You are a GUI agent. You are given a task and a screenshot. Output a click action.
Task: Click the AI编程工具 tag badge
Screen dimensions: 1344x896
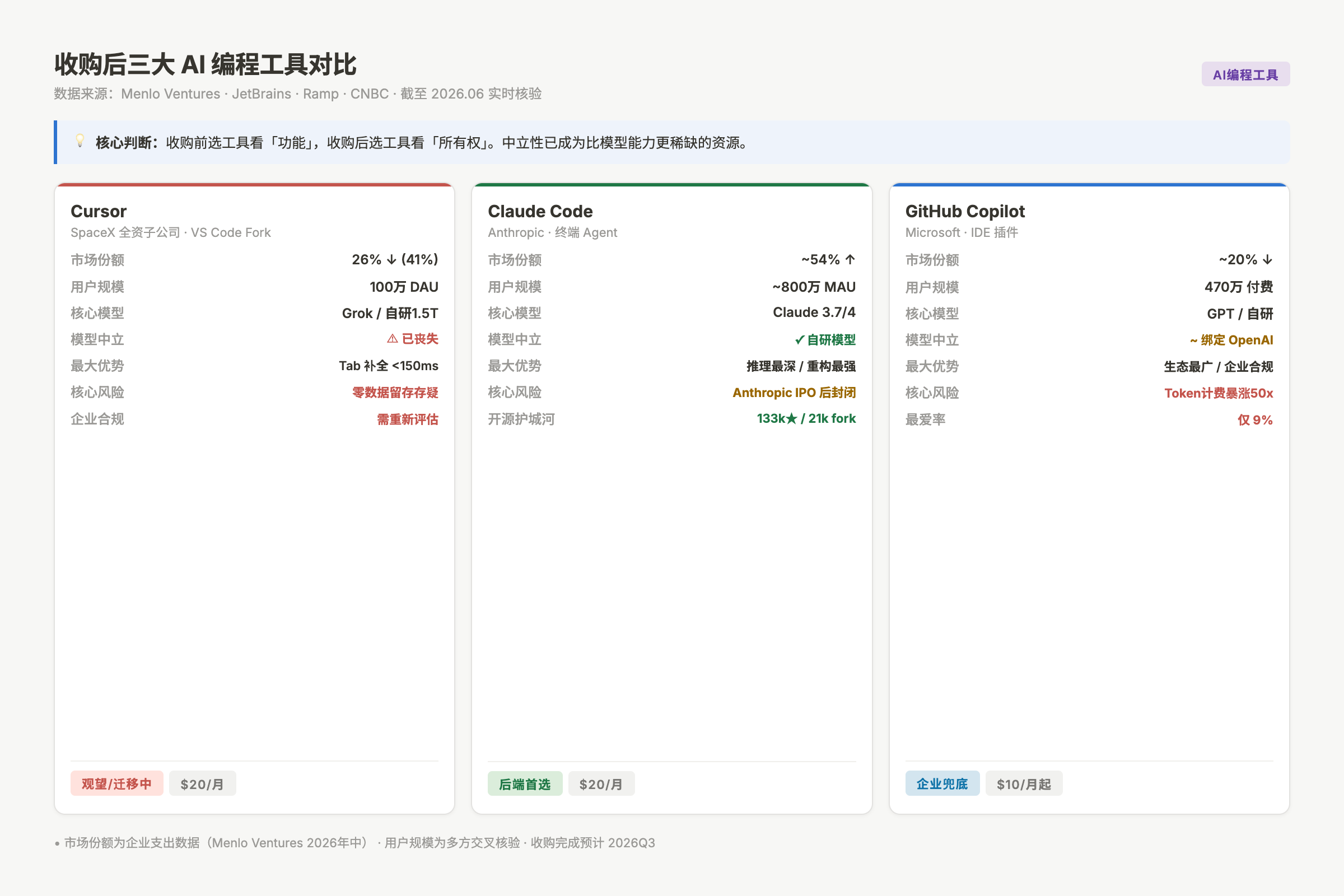[x=1245, y=74]
